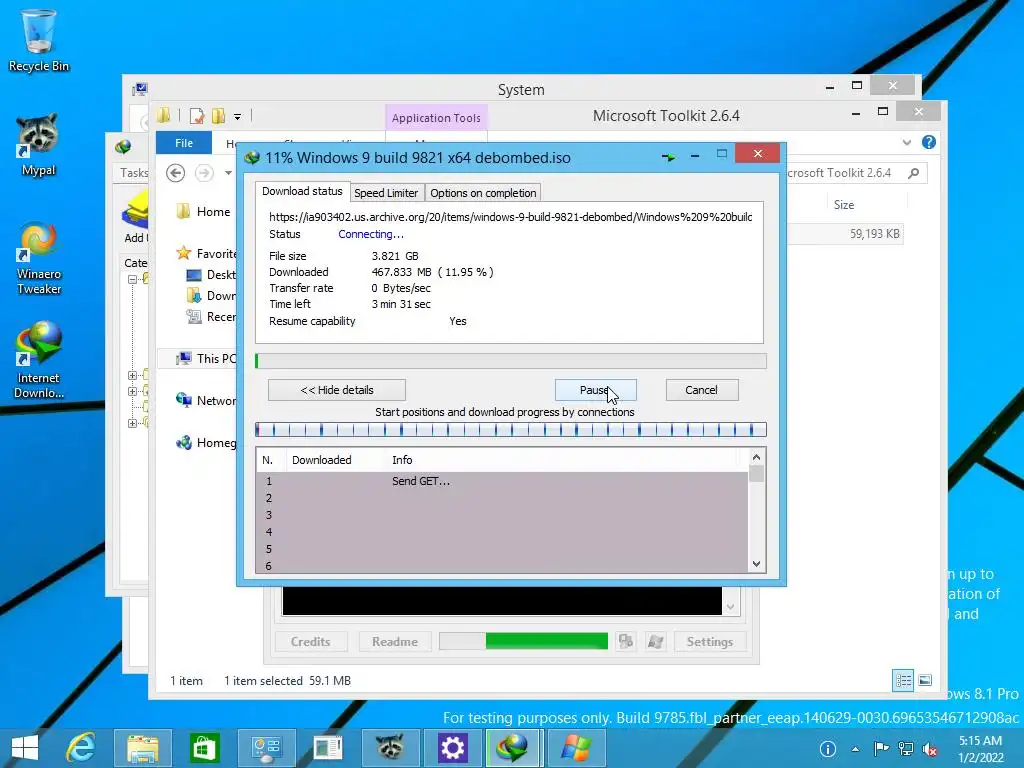Click the Info column header
Viewport: 1024px width, 768px height.
402,460
